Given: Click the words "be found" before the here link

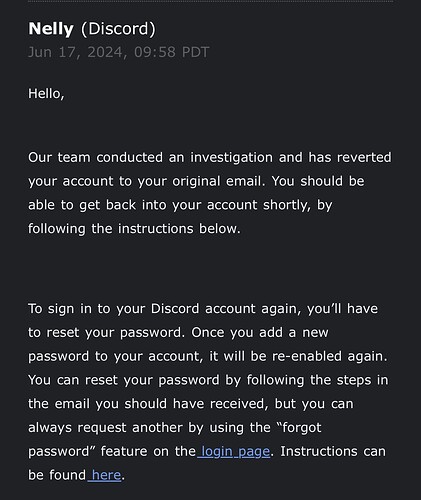Looking at the screenshot, I should point(57,475).
